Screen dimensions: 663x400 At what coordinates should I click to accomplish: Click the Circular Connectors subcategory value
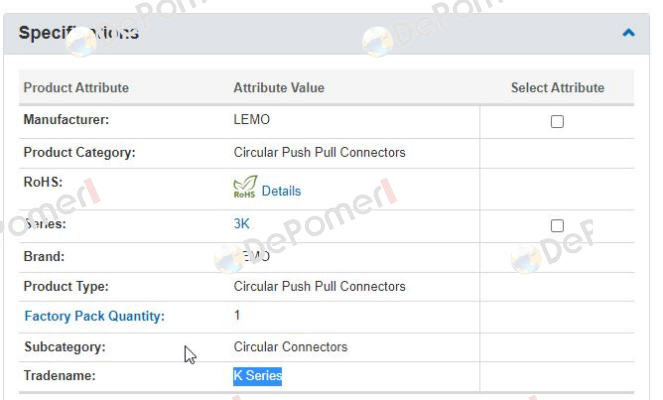[x=290, y=347]
